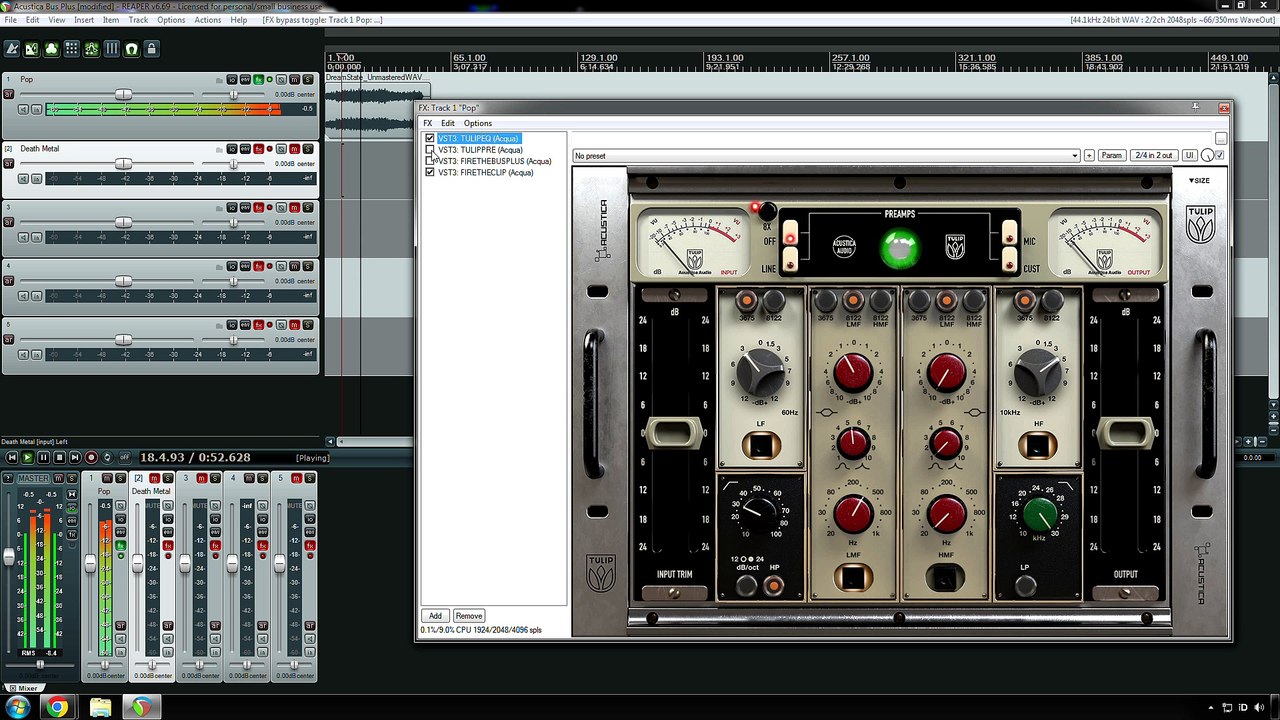Open Options menu in FX window

(478, 123)
